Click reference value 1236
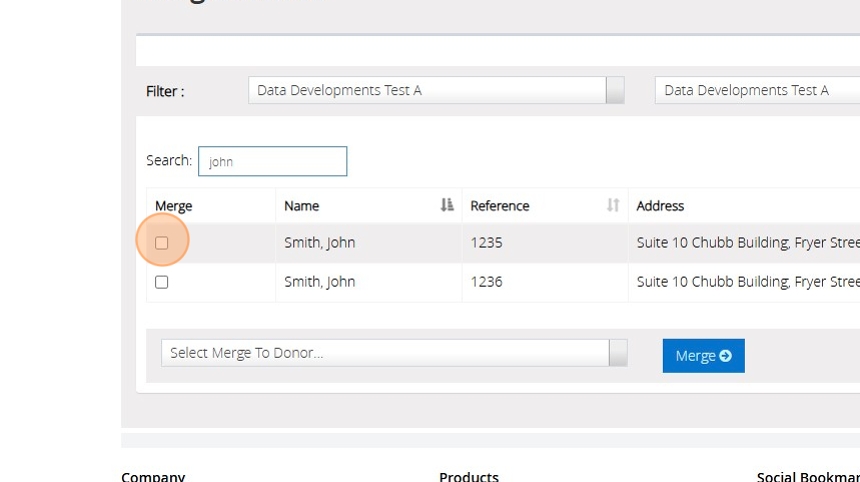The image size is (860, 482). pos(486,282)
